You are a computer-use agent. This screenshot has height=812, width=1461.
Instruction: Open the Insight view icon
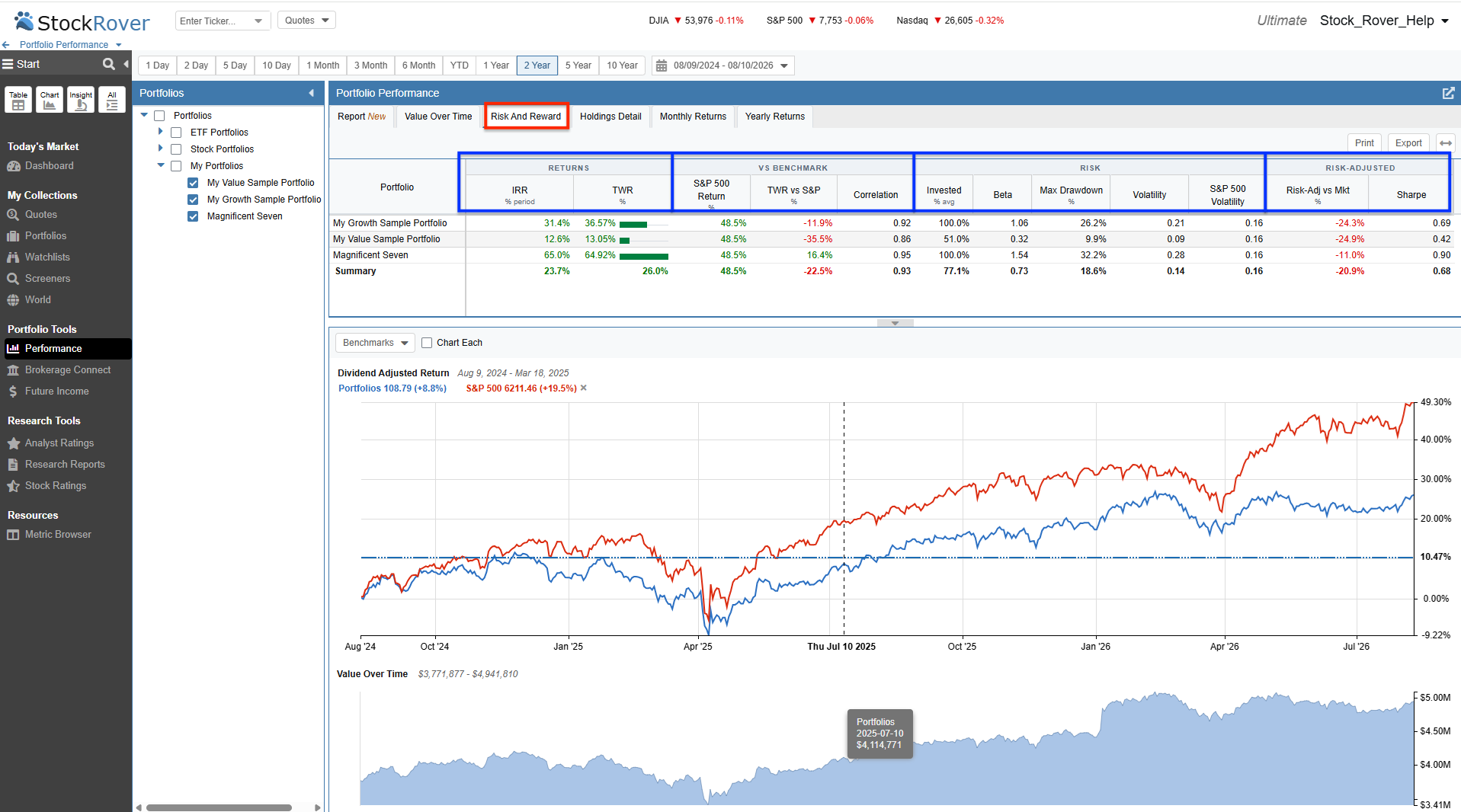click(81, 100)
